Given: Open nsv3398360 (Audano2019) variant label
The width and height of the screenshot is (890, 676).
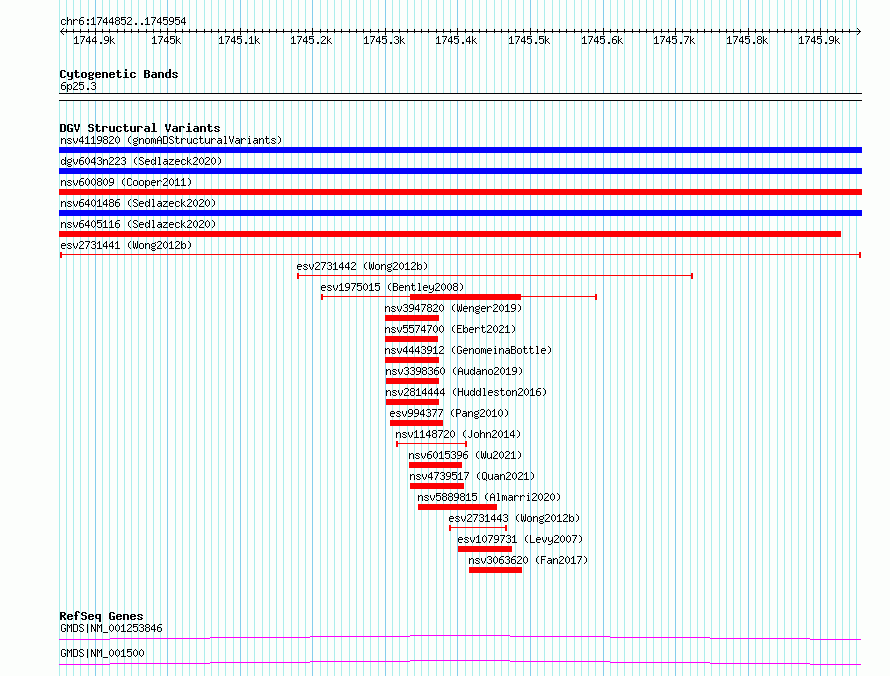Looking at the screenshot, I should coord(454,371).
